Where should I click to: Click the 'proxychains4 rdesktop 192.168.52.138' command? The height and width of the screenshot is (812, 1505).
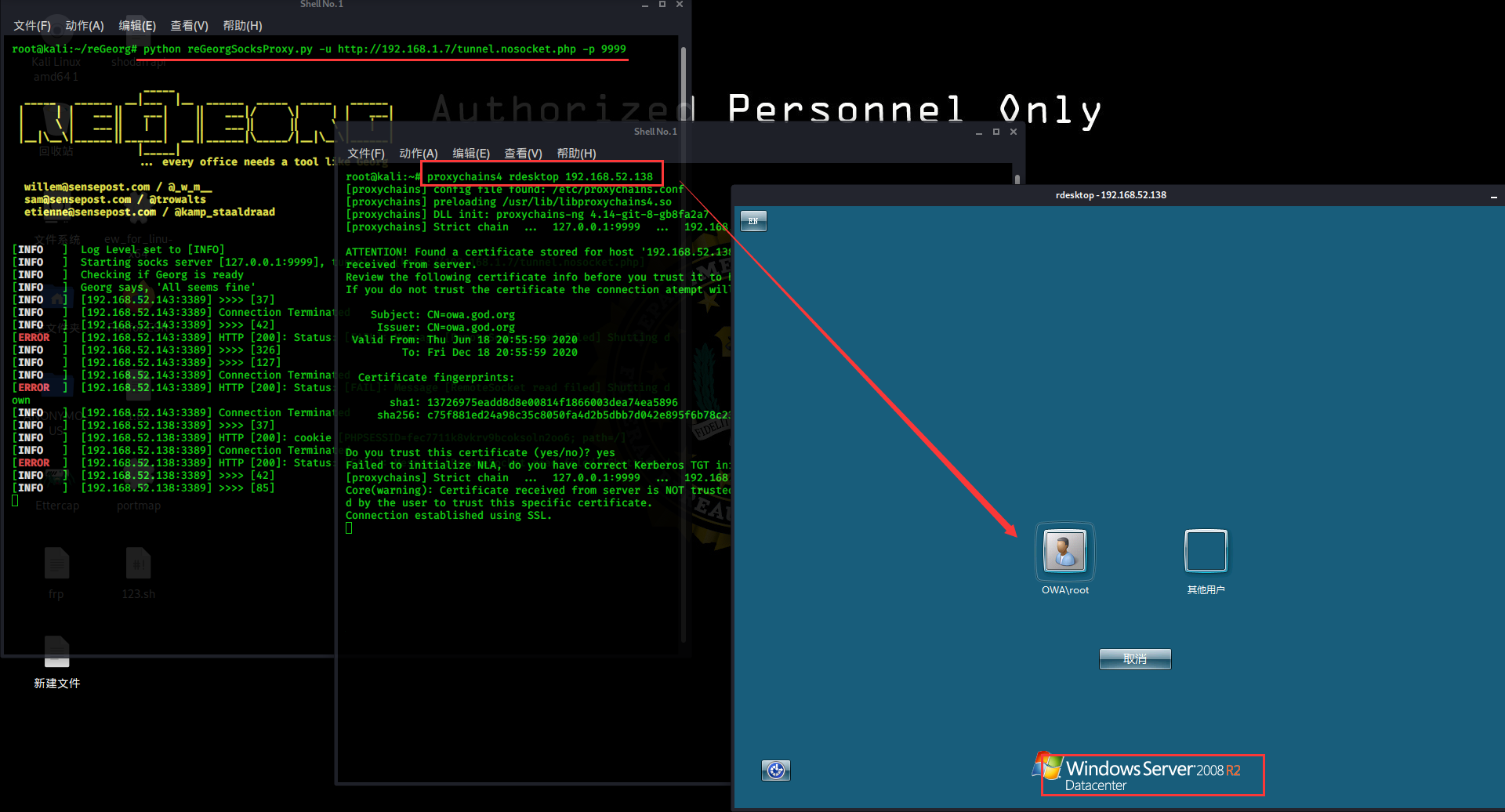point(539,177)
